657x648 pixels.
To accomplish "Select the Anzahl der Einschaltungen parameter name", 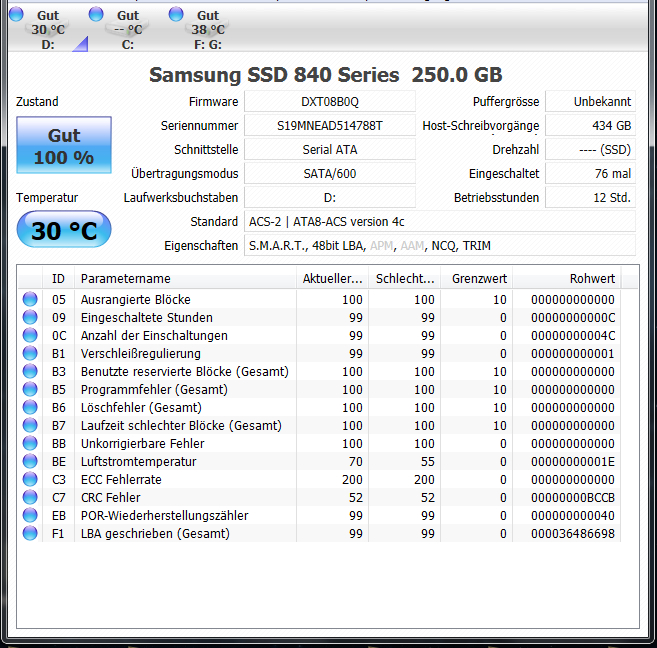I will [154, 336].
